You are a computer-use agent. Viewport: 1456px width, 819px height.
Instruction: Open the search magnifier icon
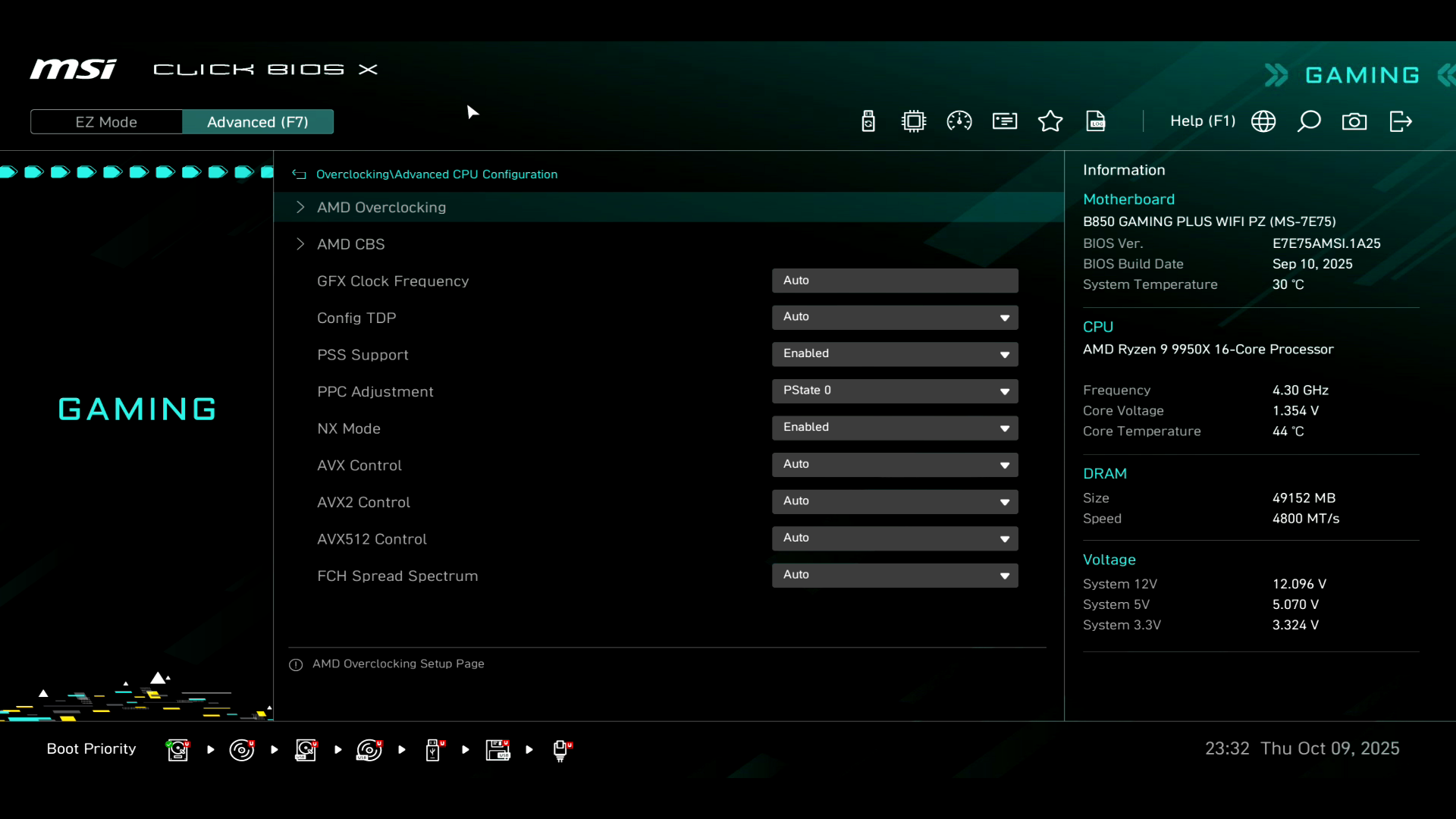tap(1309, 121)
